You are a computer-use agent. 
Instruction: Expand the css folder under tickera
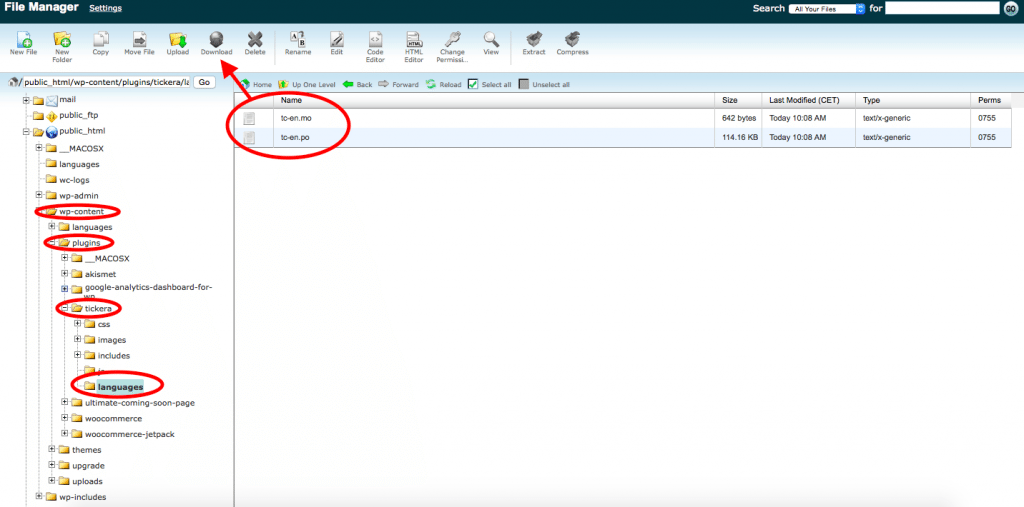tap(78, 323)
